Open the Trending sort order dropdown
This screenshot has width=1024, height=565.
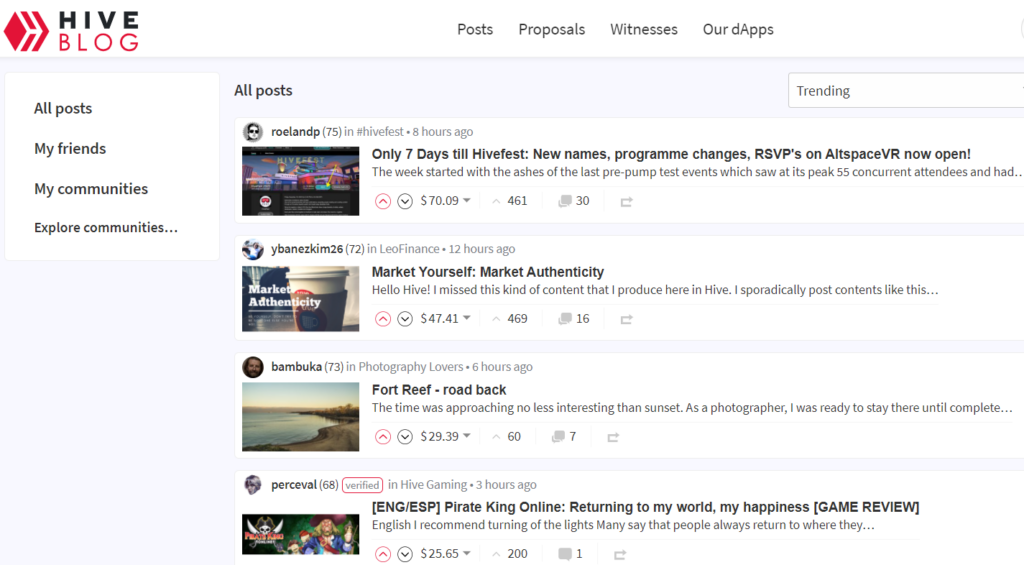pos(906,91)
